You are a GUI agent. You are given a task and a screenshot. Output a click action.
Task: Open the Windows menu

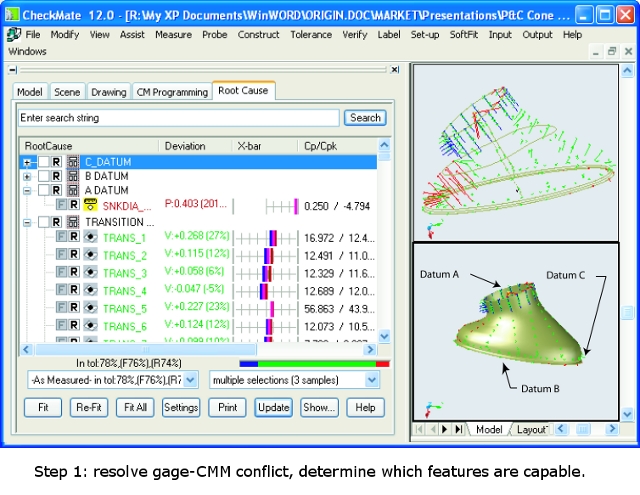click(x=27, y=51)
